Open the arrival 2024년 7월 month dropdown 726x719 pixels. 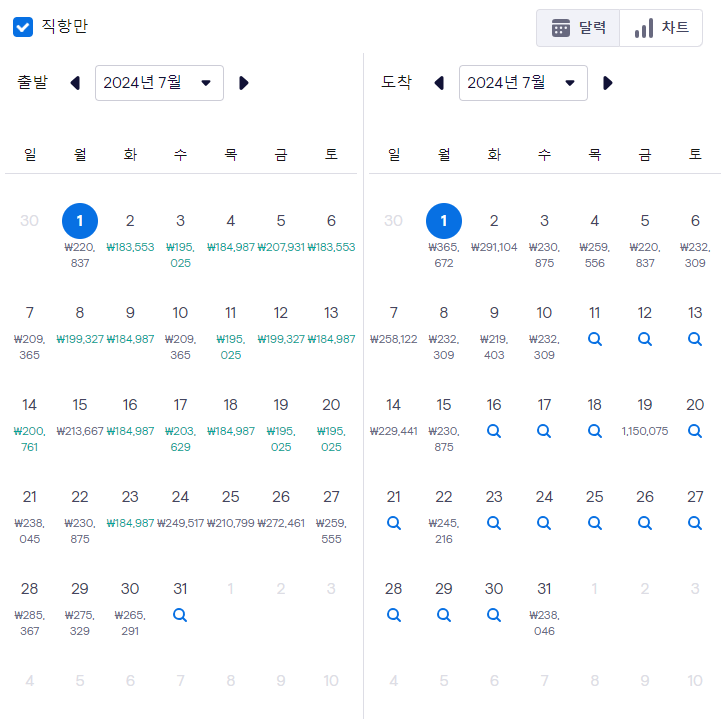pyautogui.click(x=523, y=83)
